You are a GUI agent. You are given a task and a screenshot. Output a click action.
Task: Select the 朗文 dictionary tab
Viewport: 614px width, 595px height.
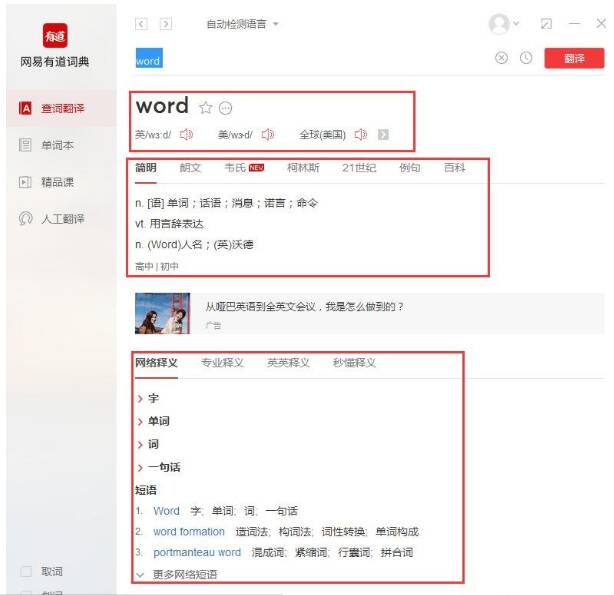(190, 168)
